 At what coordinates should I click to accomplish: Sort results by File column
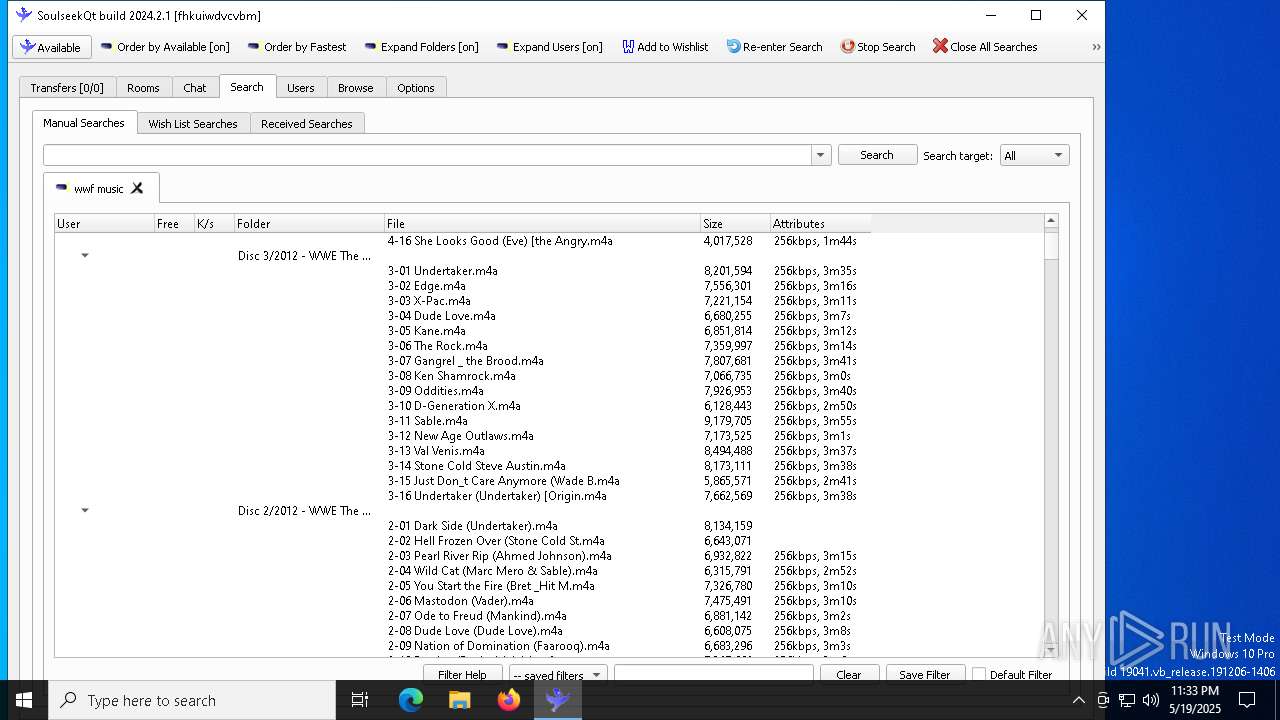click(x=542, y=223)
